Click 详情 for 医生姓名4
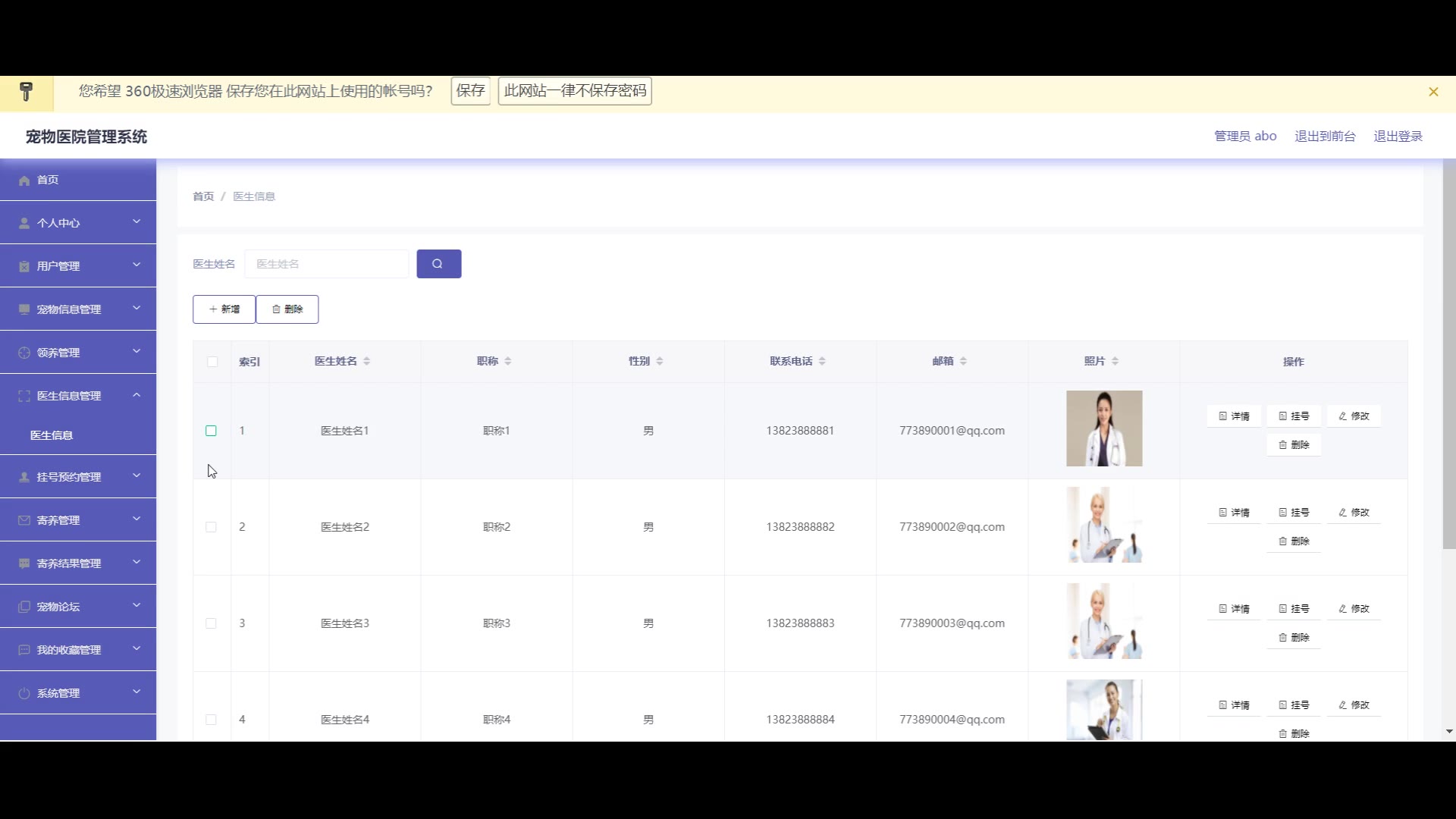The height and width of the screenshot is (819, 1456). [x=1234, y=705]
